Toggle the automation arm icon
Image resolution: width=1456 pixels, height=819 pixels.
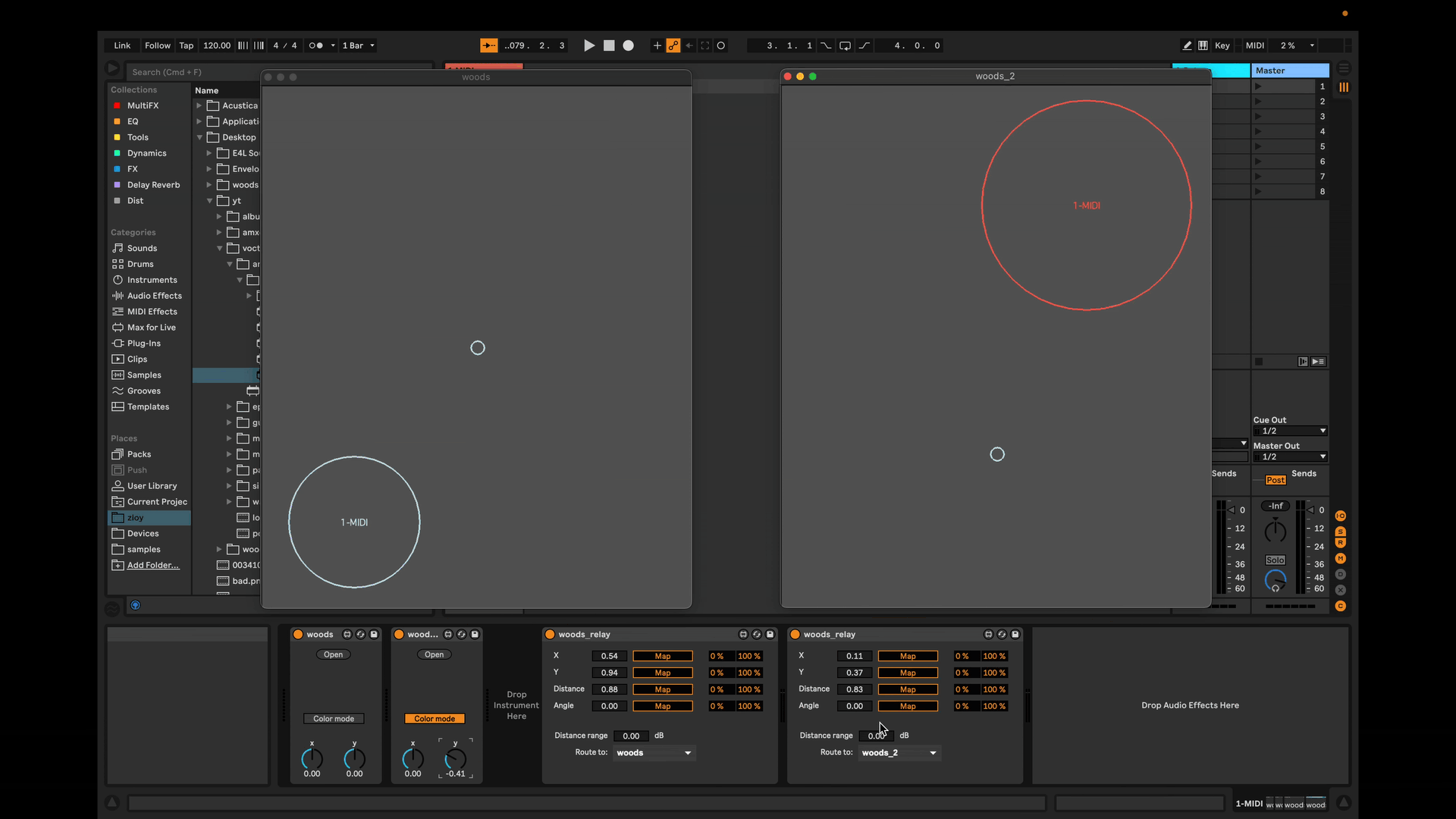tap(673, 45)
